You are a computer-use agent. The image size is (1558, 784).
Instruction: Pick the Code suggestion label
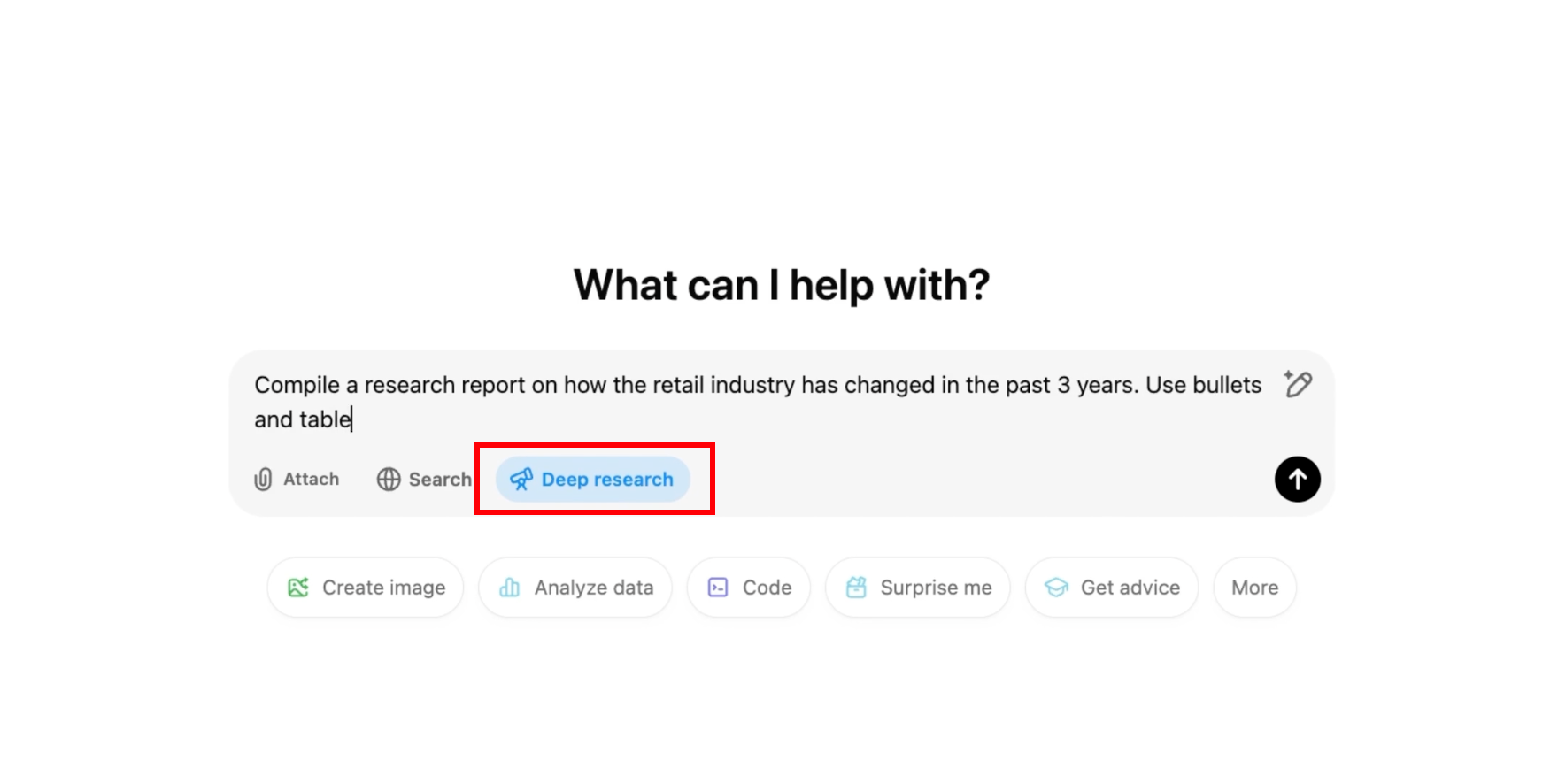tap(767, 588)
